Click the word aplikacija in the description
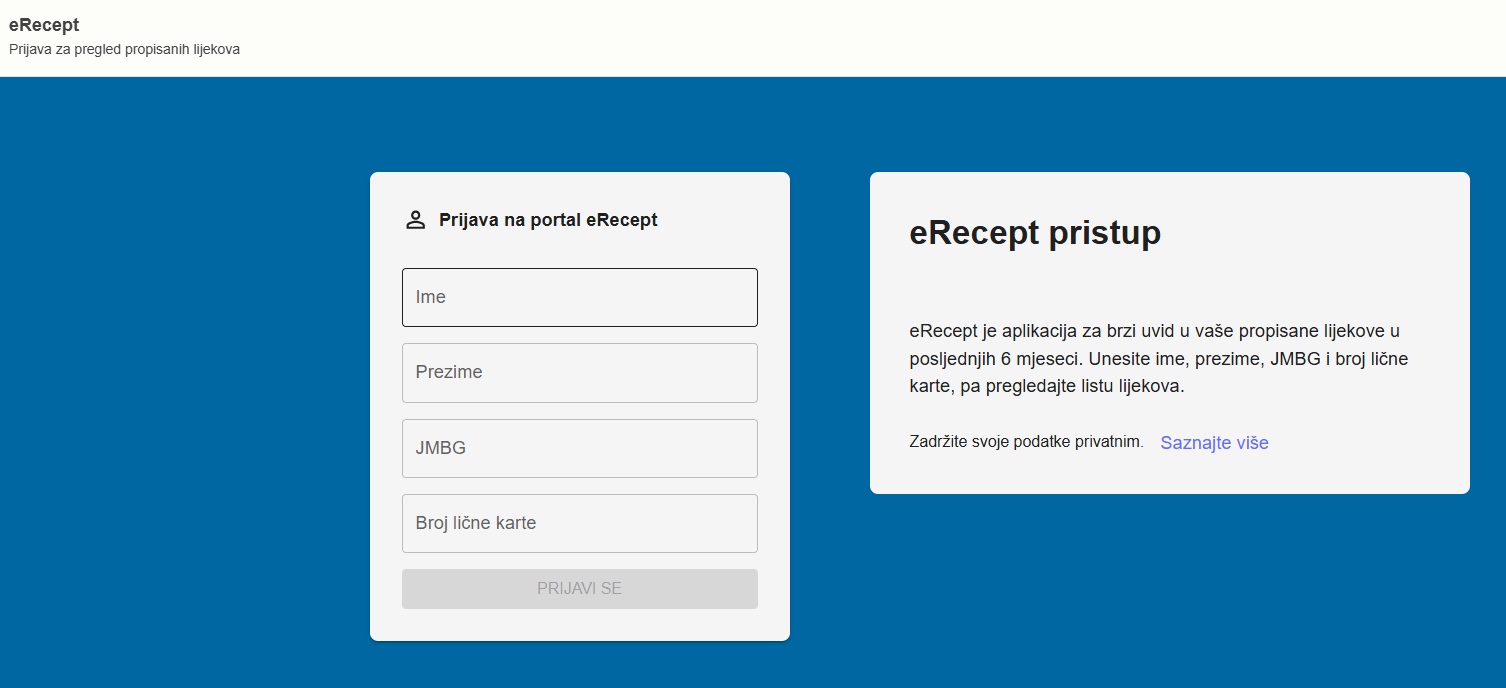Viewport: 1506px width, 688px height. point(1015,330)
